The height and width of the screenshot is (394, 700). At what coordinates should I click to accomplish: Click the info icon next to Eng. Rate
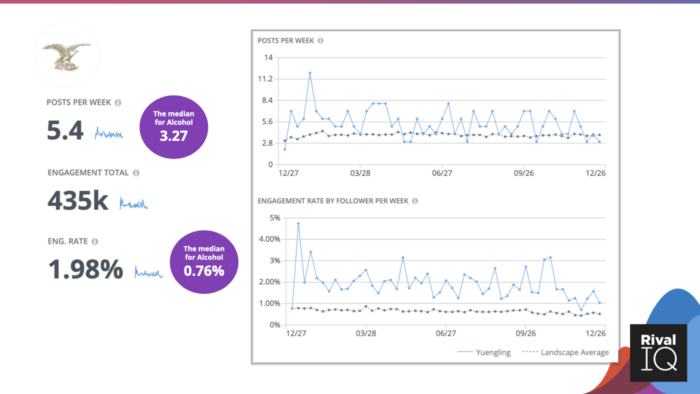95,241
